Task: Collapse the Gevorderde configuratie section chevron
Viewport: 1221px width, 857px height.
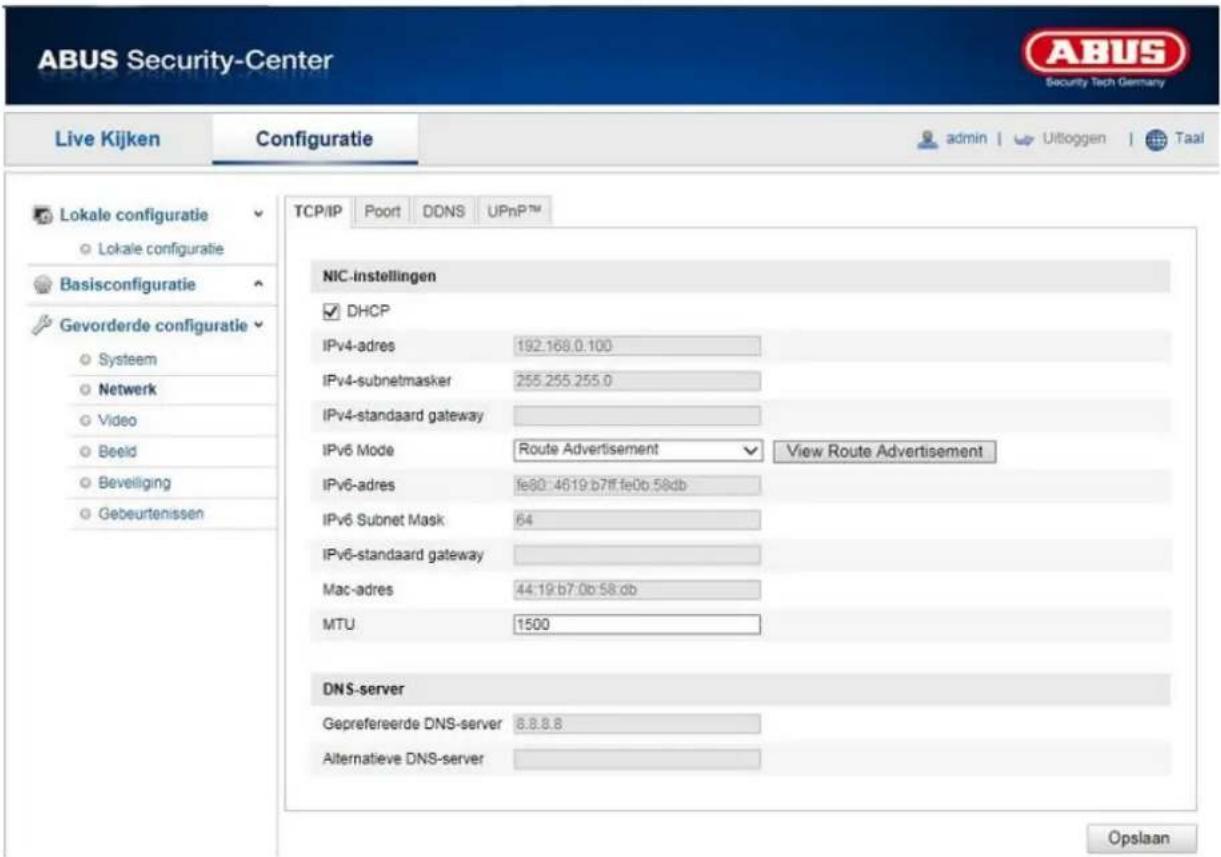Action: (259, 325)
